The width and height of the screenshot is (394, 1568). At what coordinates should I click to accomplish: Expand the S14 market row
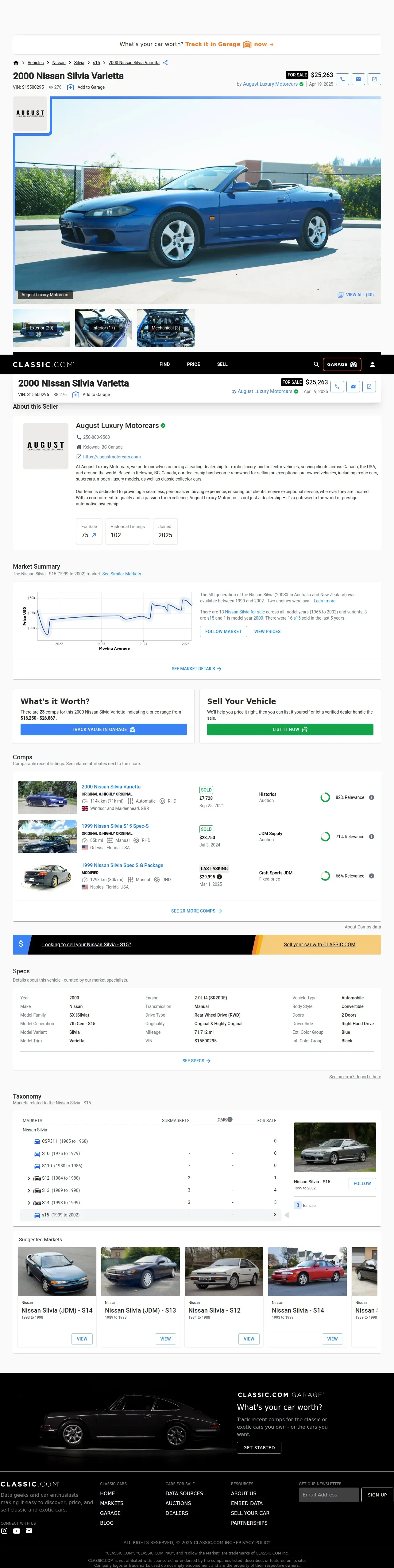[x=29, y=1203]
